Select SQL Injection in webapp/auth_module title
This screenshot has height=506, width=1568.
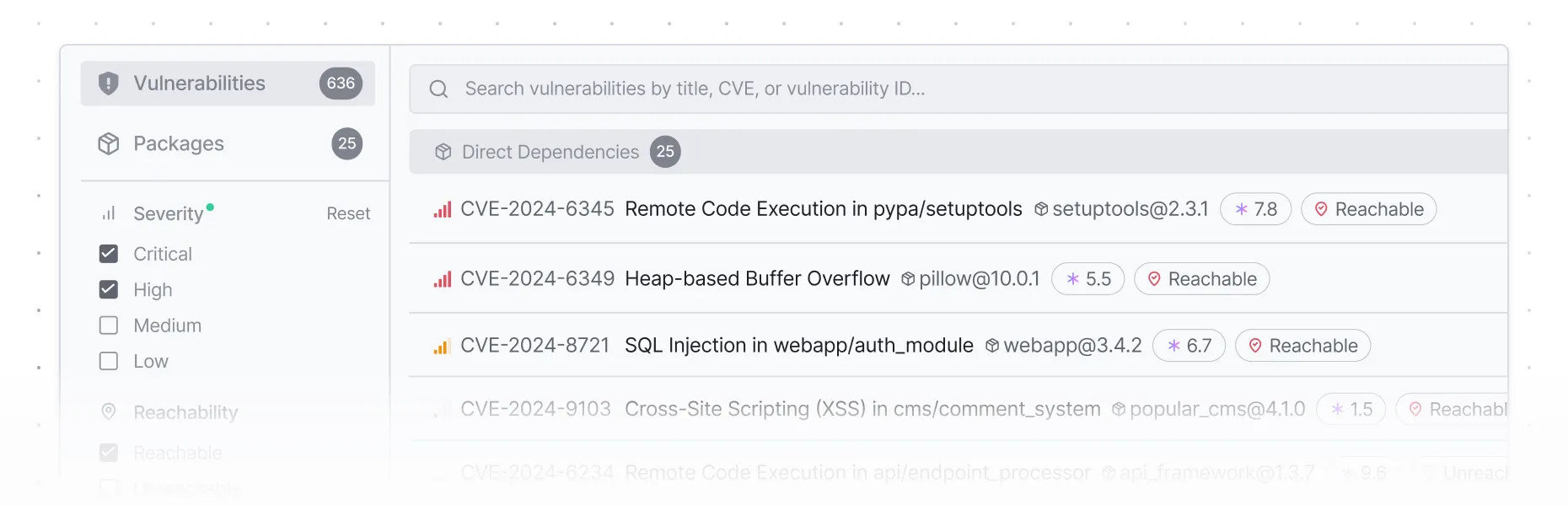click(799, 346)
